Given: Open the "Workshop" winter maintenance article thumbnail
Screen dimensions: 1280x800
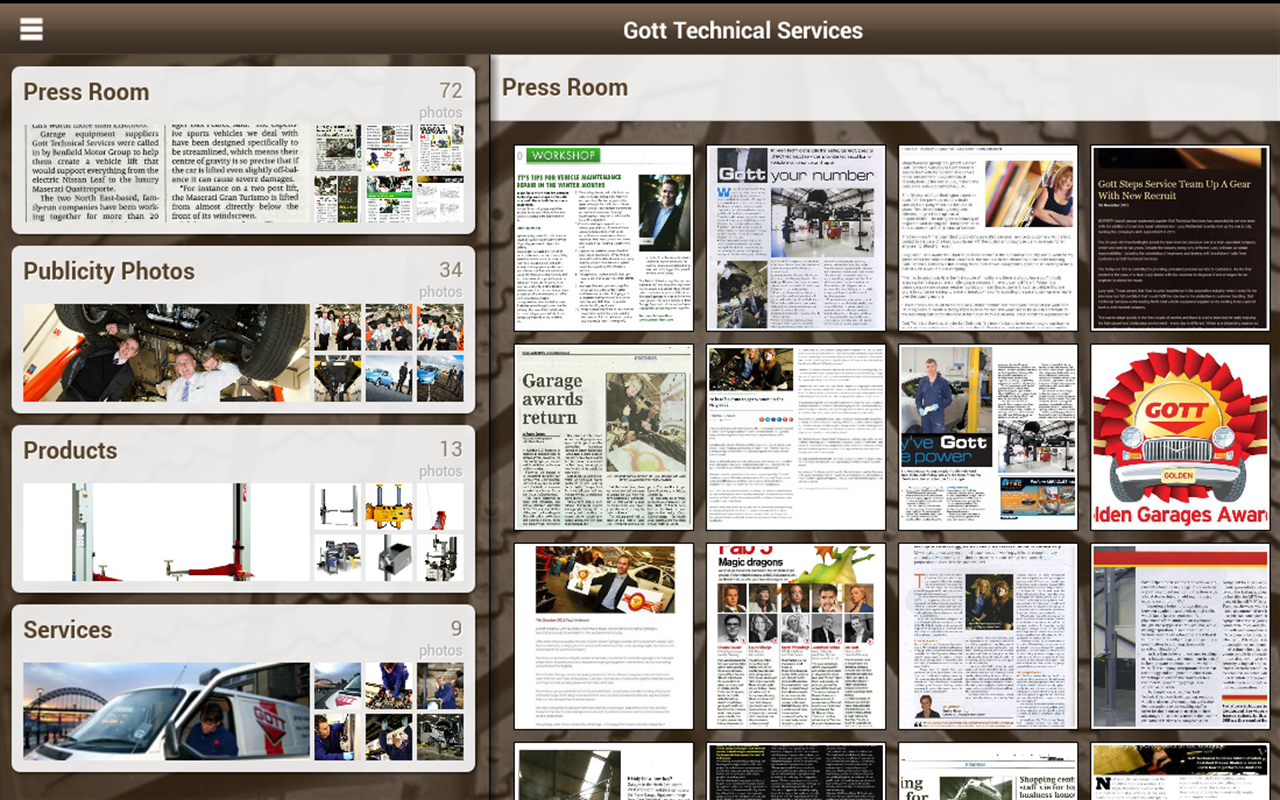Looking at the screenshot, I should tap(604, 235).
